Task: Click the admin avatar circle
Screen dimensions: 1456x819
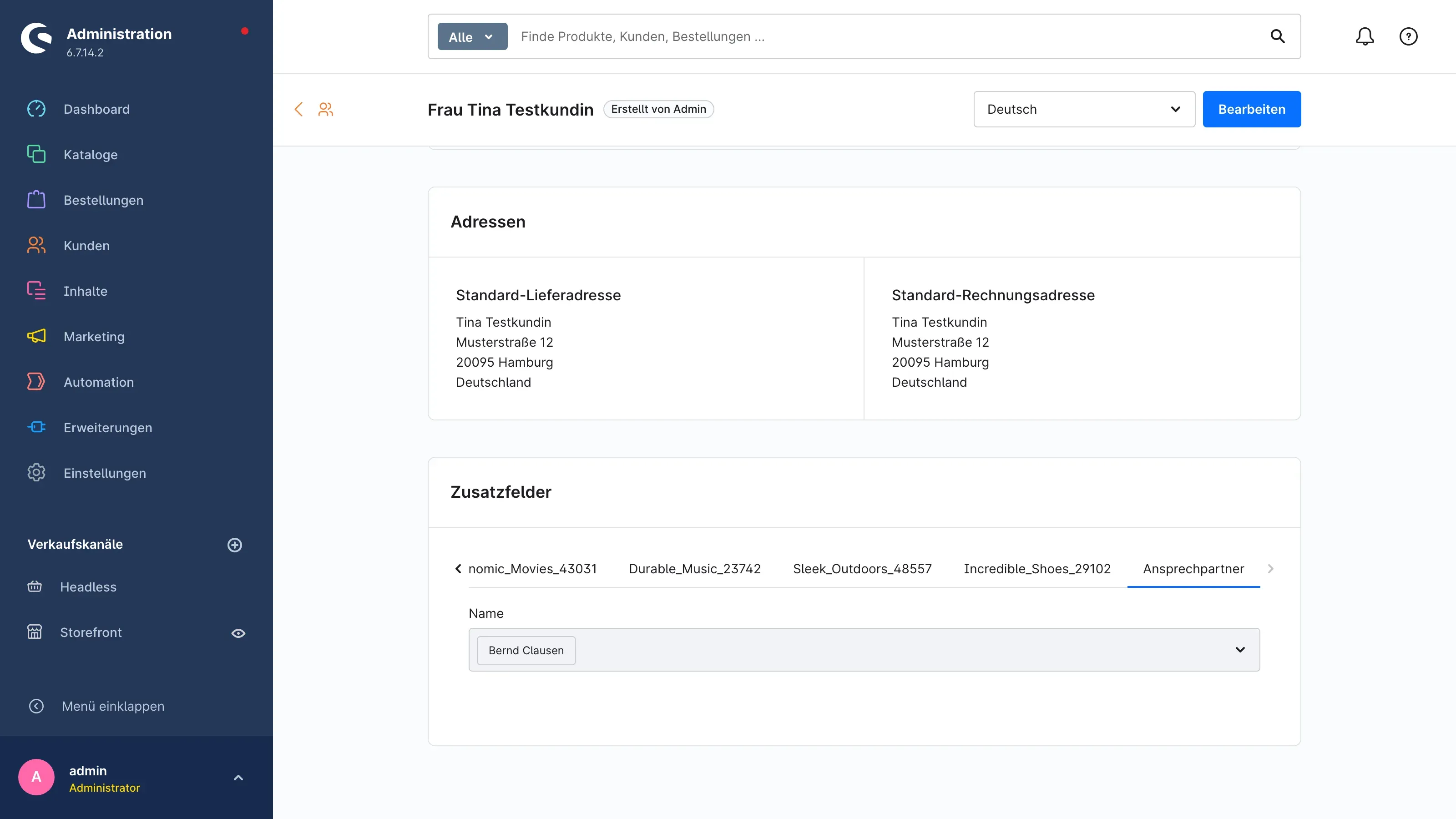Action: [x=36, y=777]
